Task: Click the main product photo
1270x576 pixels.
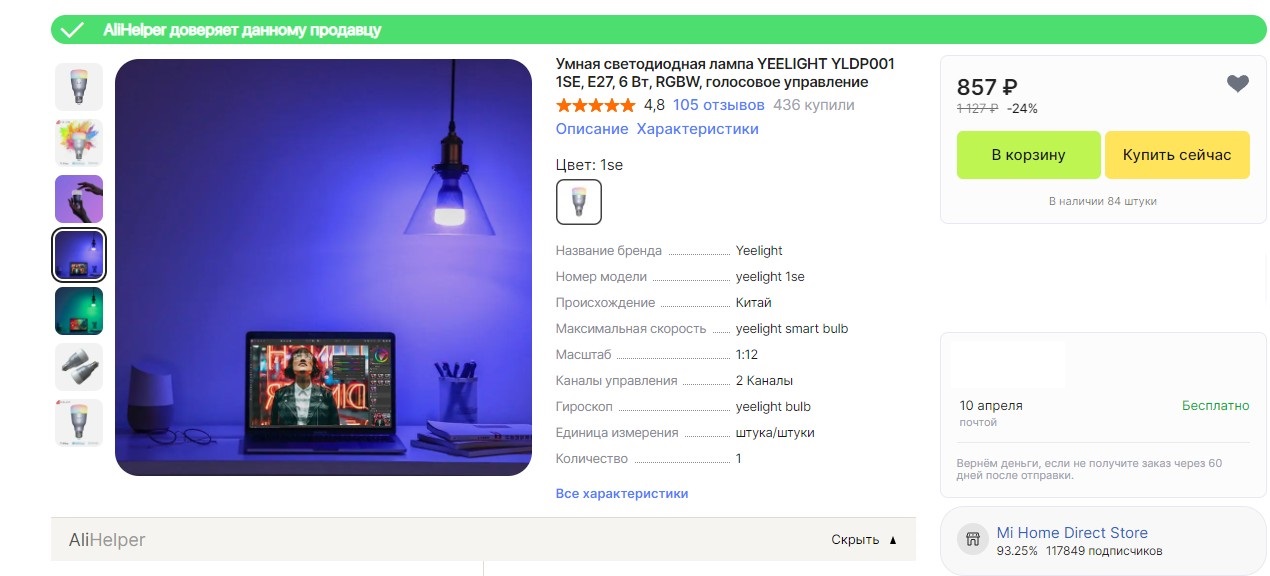Action: coord(323,267)
